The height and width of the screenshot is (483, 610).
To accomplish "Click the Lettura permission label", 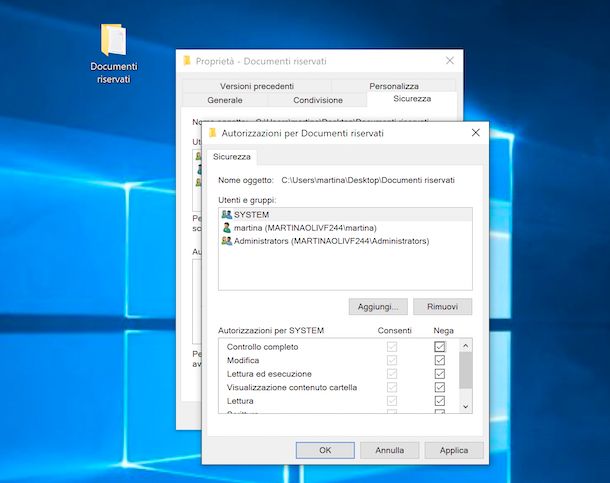I will point(240,401).
